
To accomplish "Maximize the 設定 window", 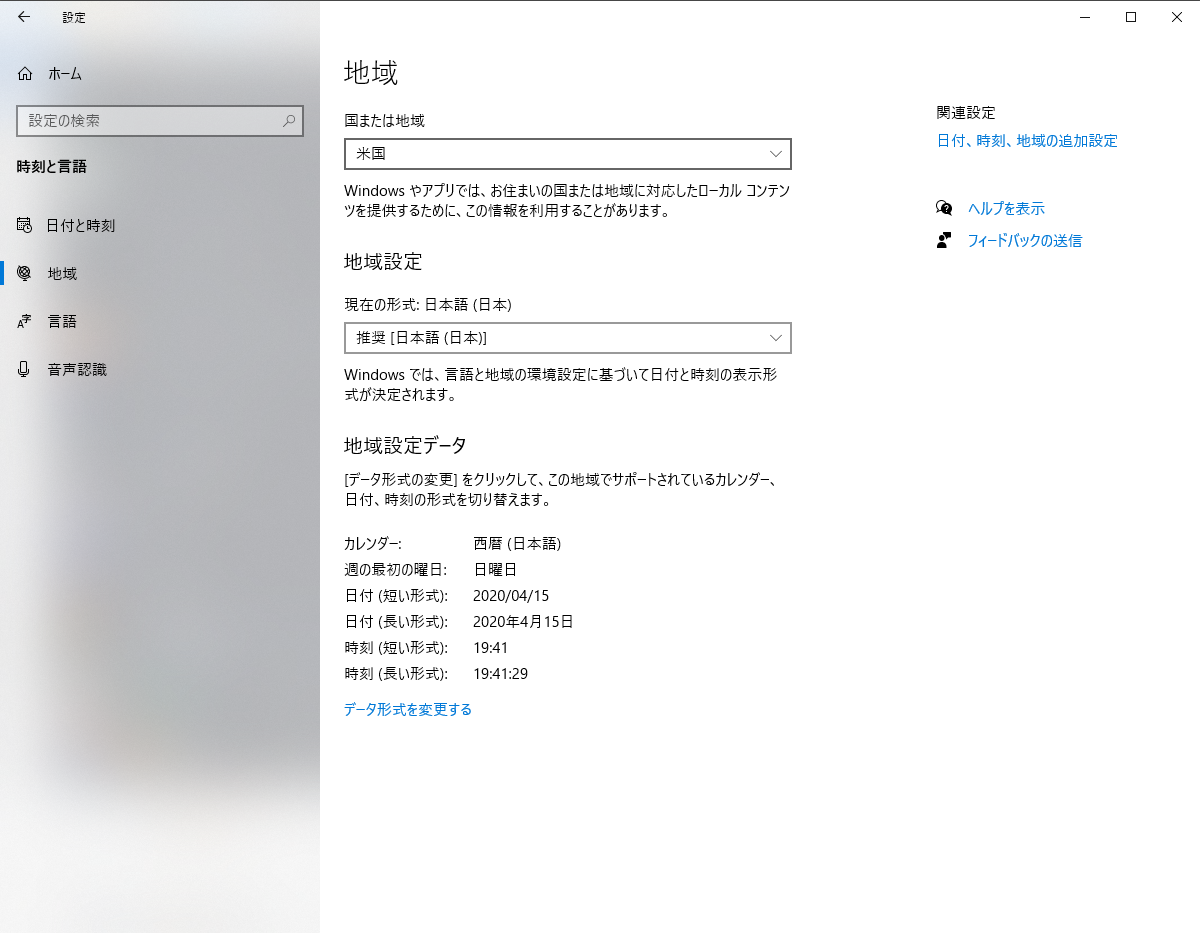I will click(1131, 17).
